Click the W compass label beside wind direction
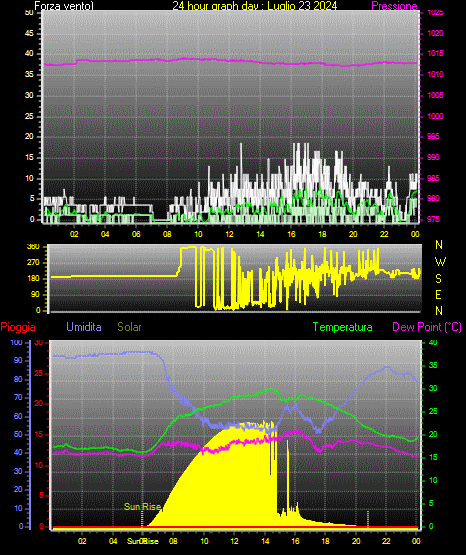Image resolution: width=466 pixels, height=555 pixels. click(440, 262)
